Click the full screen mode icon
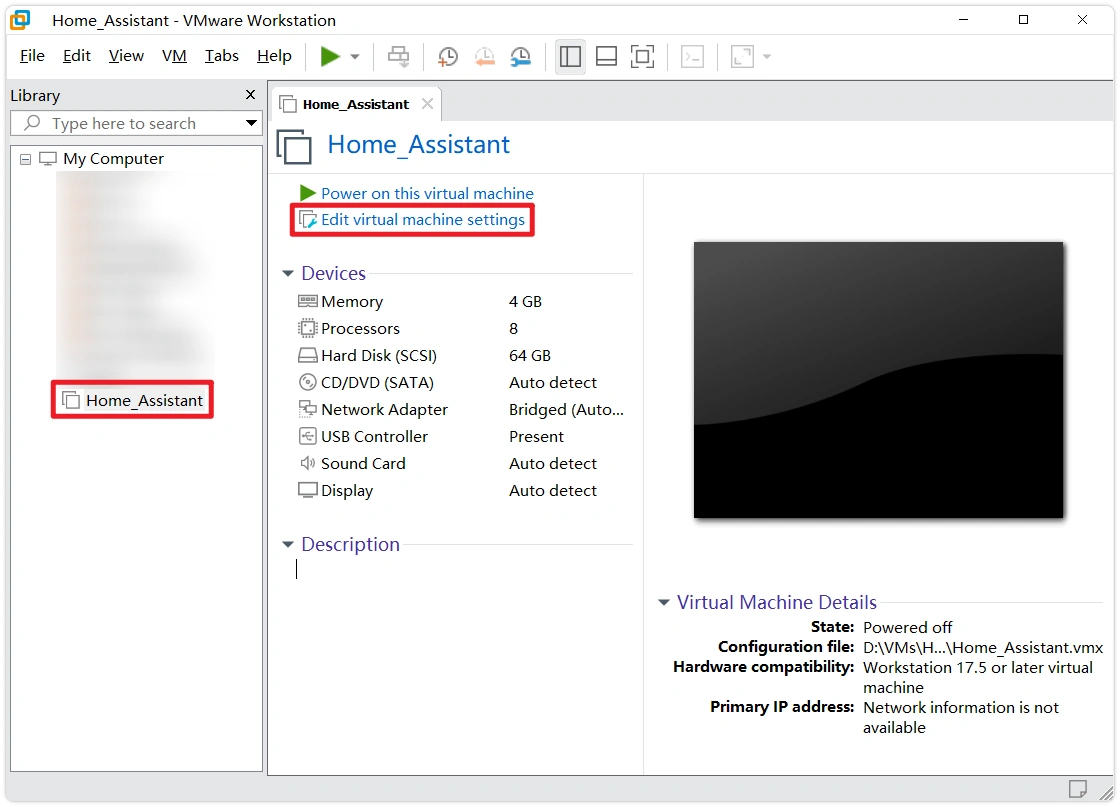1120x807 pixels. pyautogui.click(x=643, y=56)
